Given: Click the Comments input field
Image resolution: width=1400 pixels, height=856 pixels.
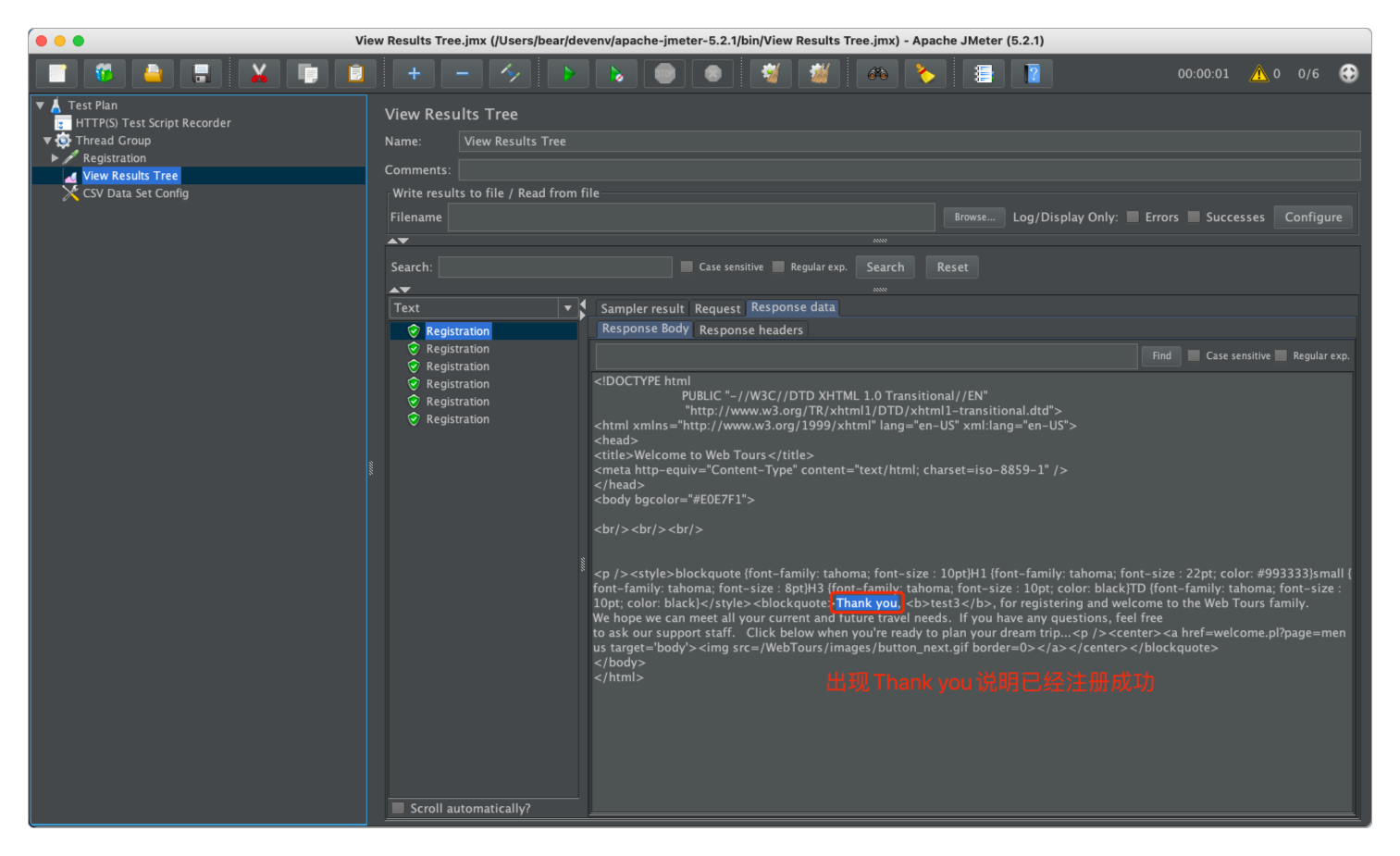Looking at the screenshot, I should pyautogui.click(x=909, y=169).
